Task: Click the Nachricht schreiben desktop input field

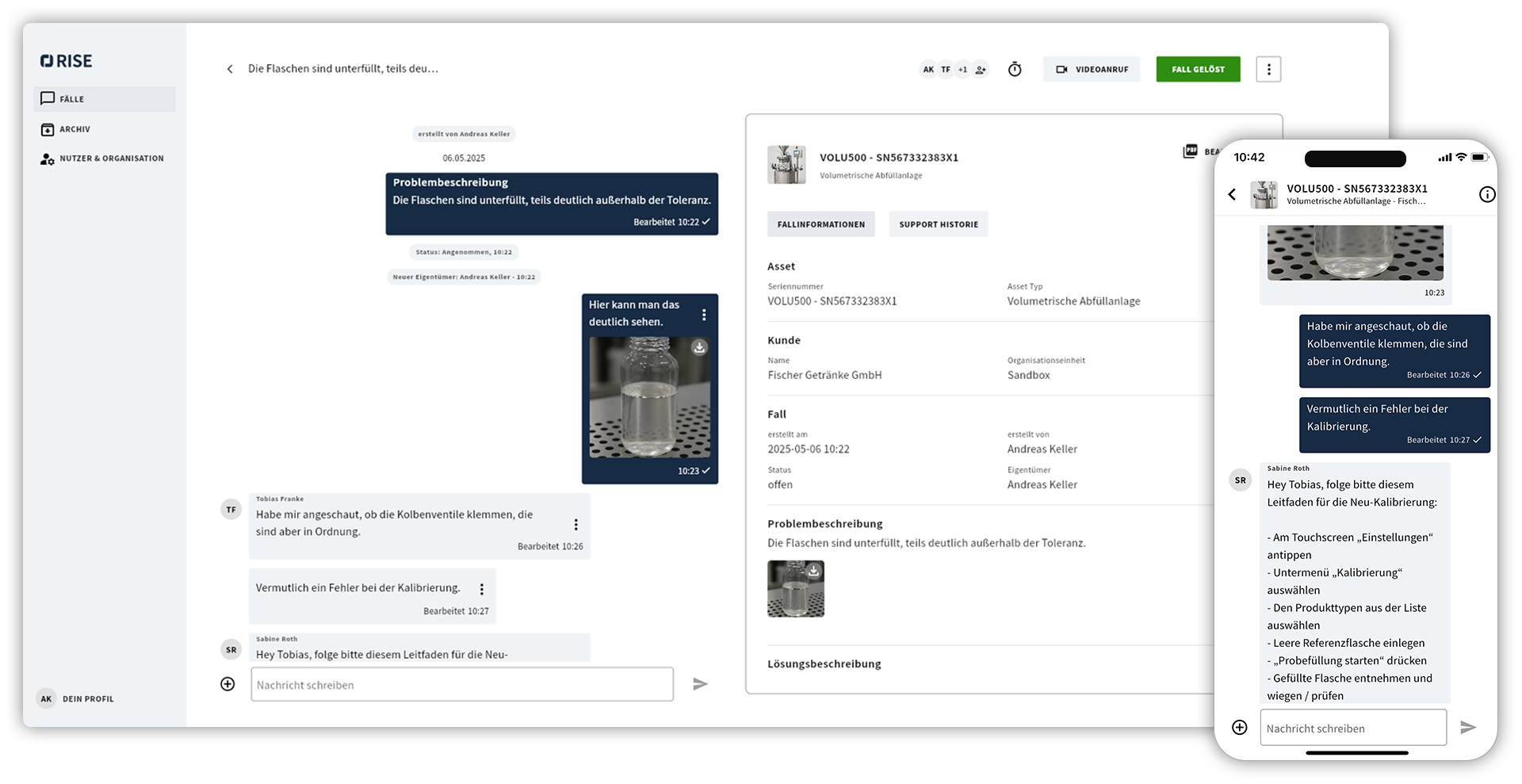Action: click(461, 684)
